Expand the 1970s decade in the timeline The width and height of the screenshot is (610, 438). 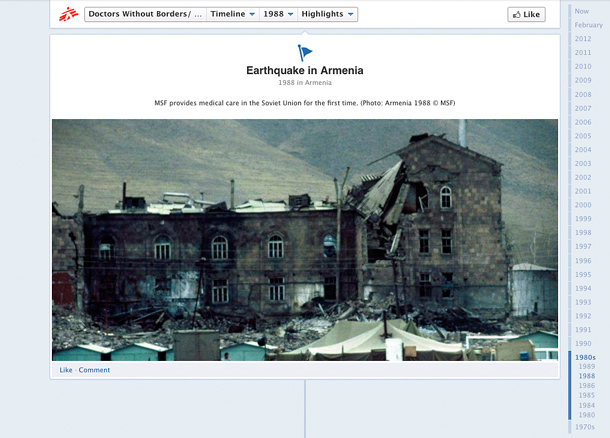585,427
